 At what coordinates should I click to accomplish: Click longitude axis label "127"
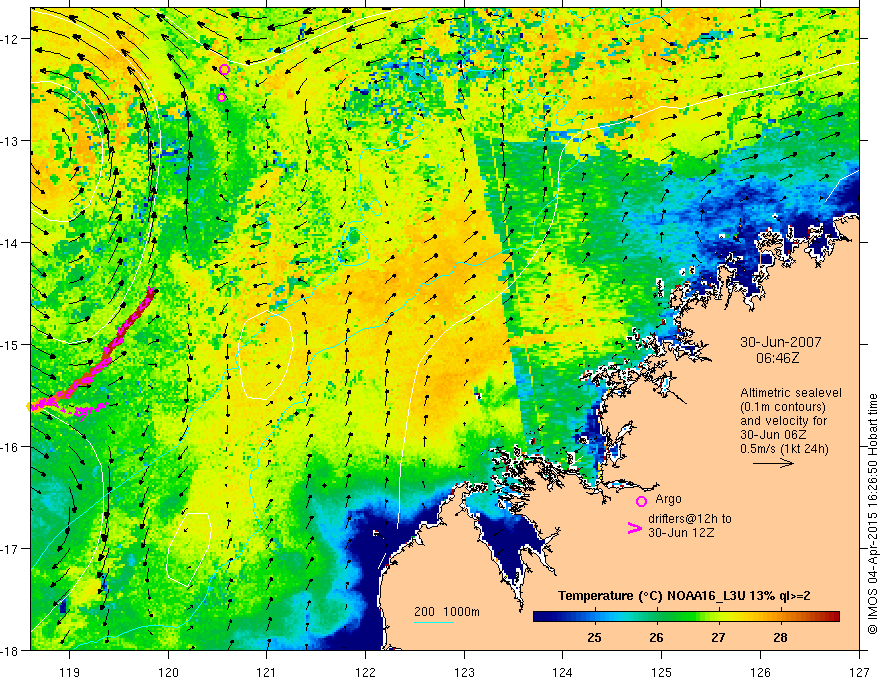(859, 672)
